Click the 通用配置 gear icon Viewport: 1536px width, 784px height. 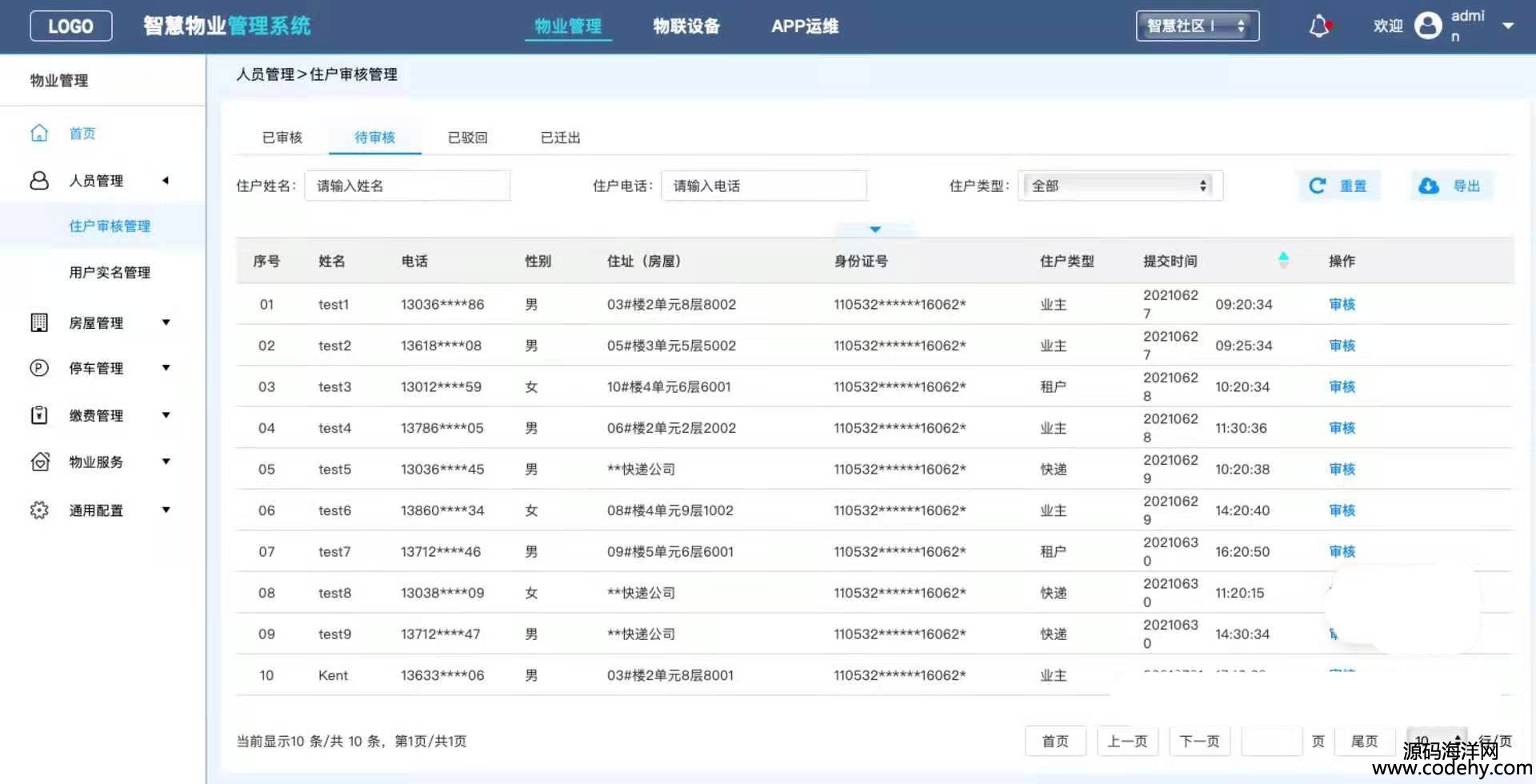(x=39, y=510)
